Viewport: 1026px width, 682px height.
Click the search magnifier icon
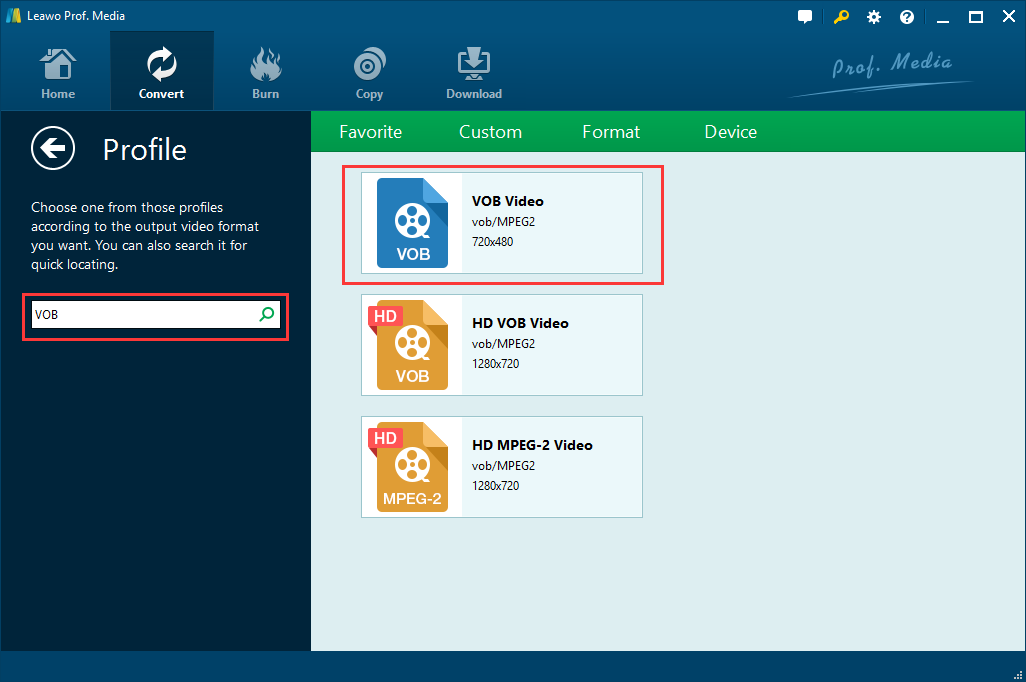pyautogui.click(x=266, y=314)
